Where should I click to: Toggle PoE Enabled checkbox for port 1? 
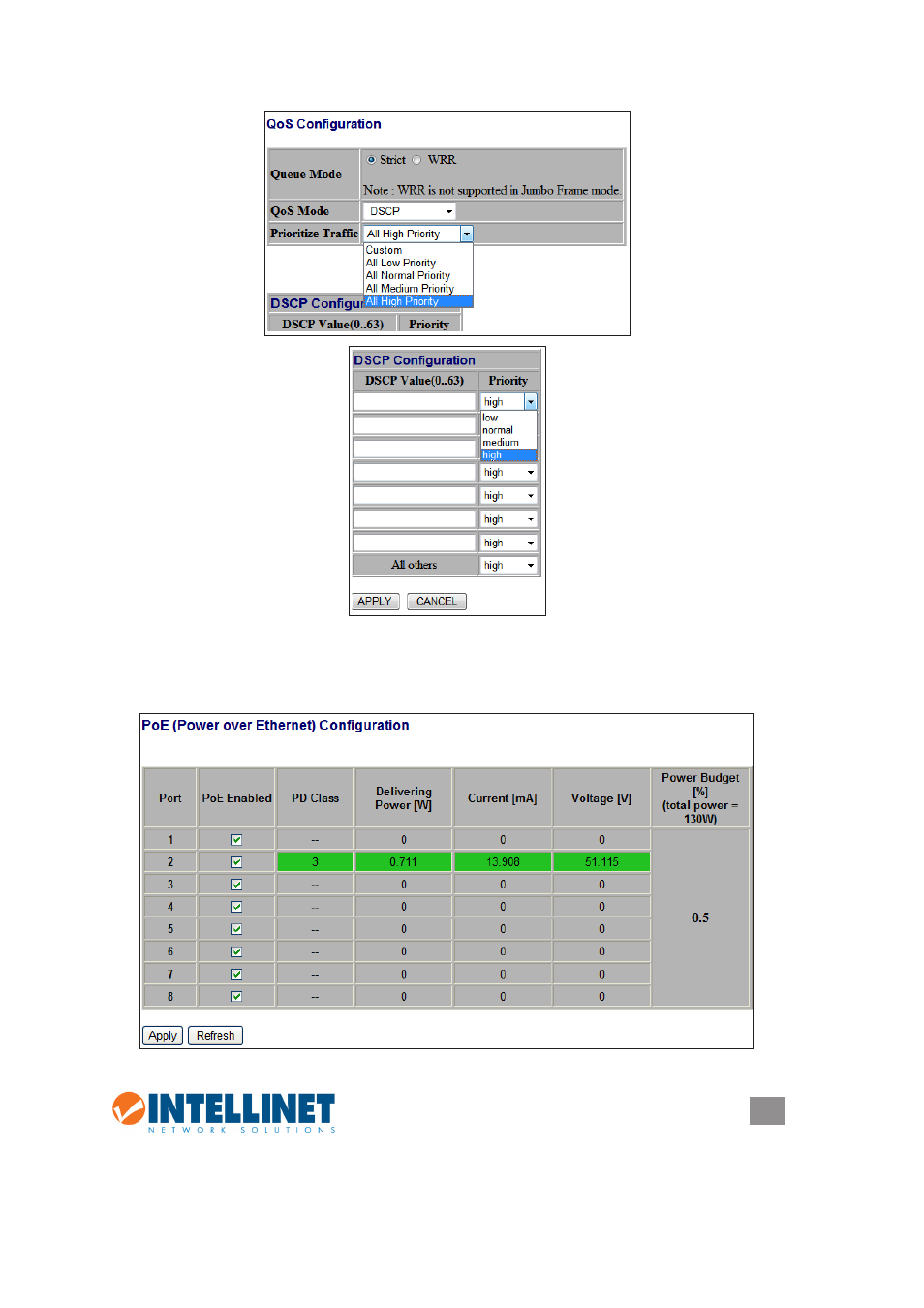[x=236, y=840]
